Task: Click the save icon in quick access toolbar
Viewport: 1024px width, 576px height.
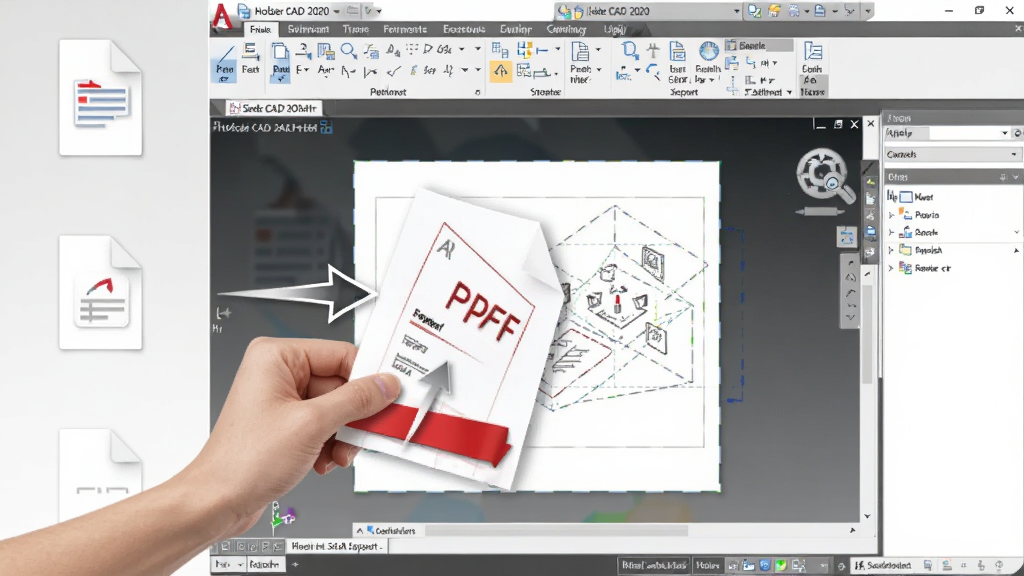Action: click(244, 11)
